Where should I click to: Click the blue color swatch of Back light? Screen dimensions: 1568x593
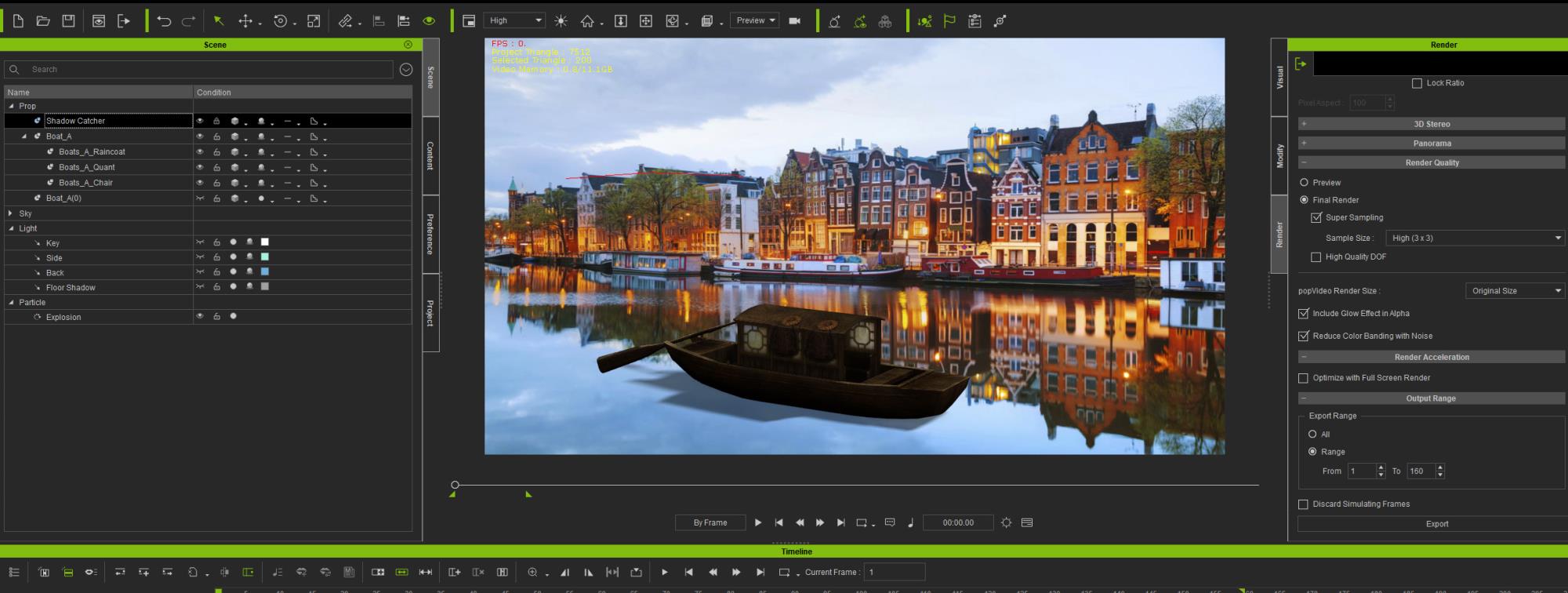pyautogui.click(x=265, y=271)
